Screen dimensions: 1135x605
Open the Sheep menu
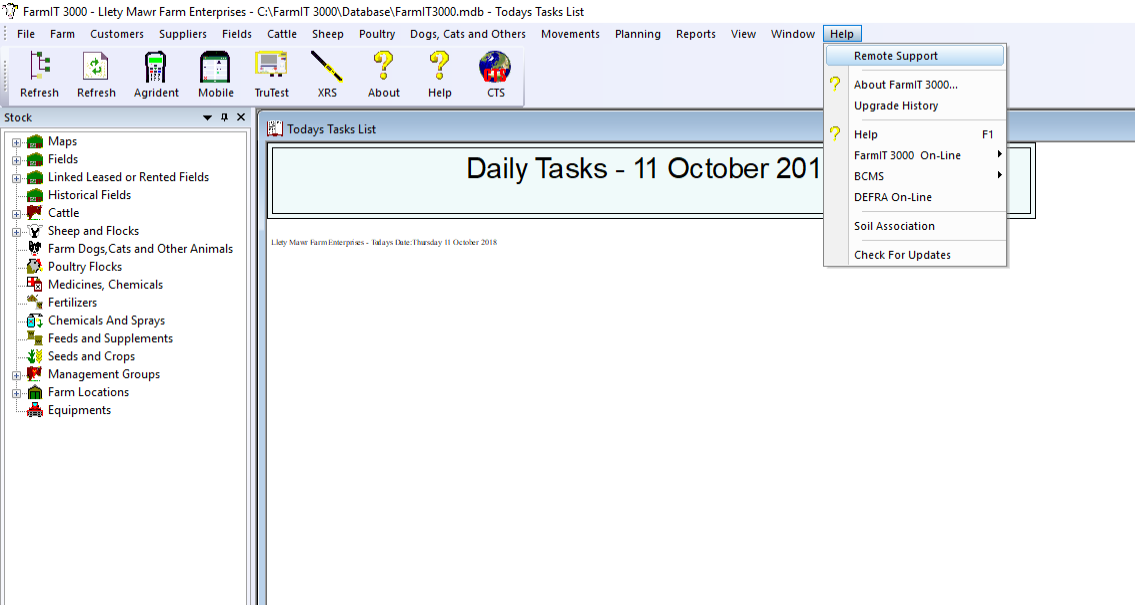(328, 34)
